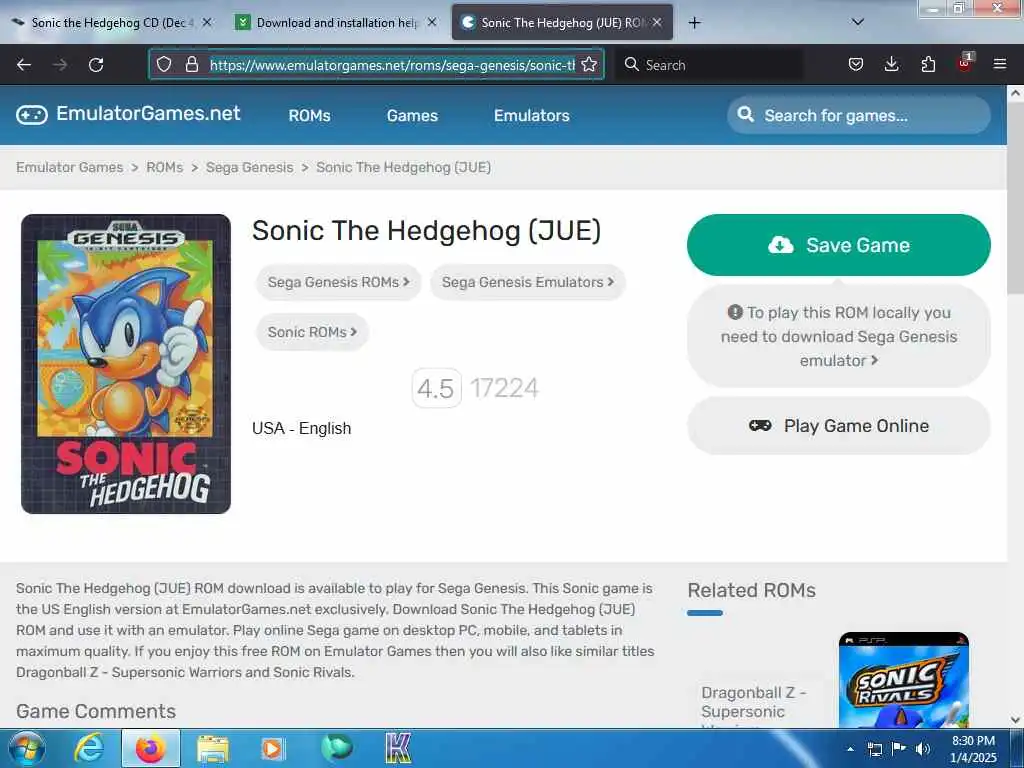This screenshot has height=768, width=1024.
Task: Close the Sonic The Hedgehog (JUE) tab
Action: click(x=657, y=22)
